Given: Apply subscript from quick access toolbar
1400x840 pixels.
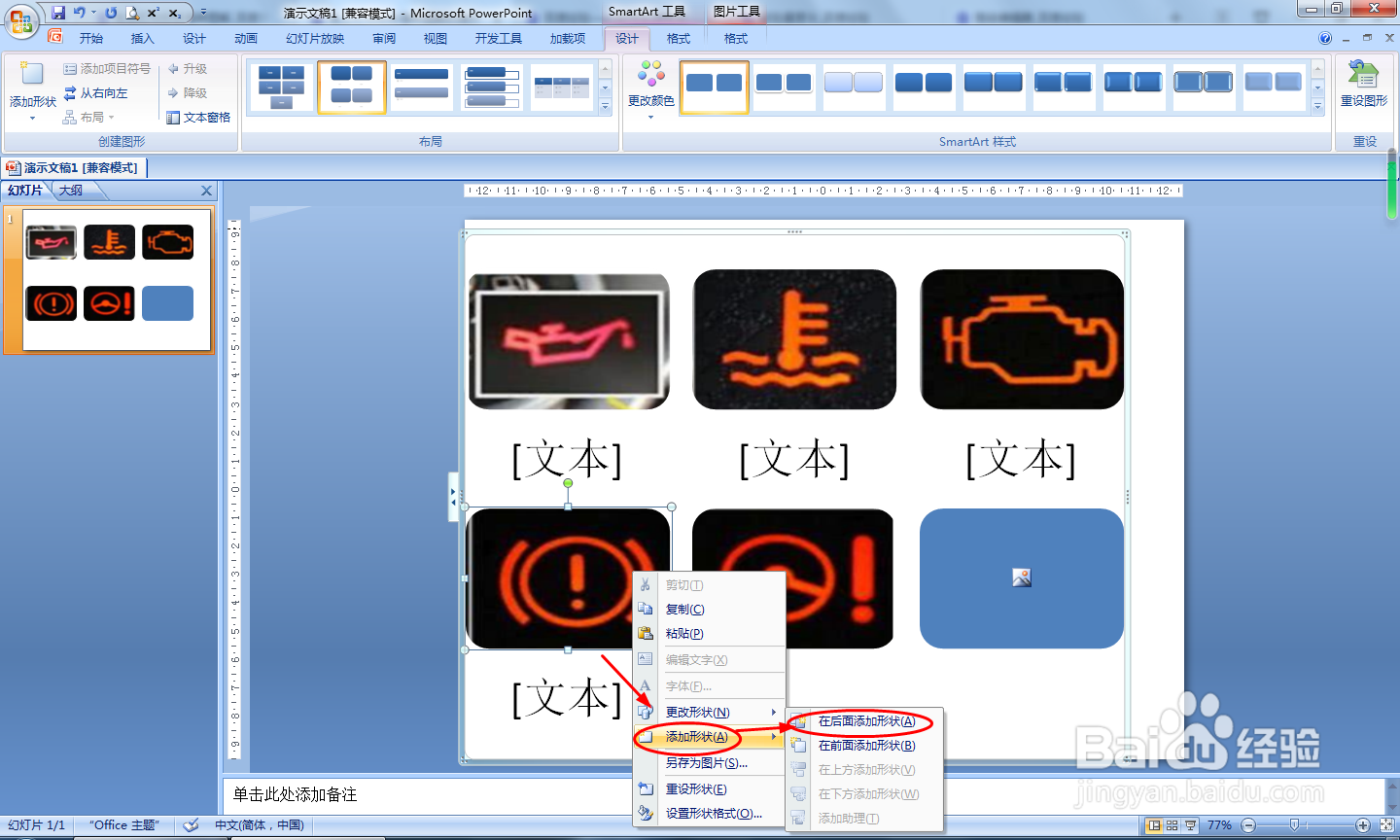Looking at the screenshot, I should (175, 13).
